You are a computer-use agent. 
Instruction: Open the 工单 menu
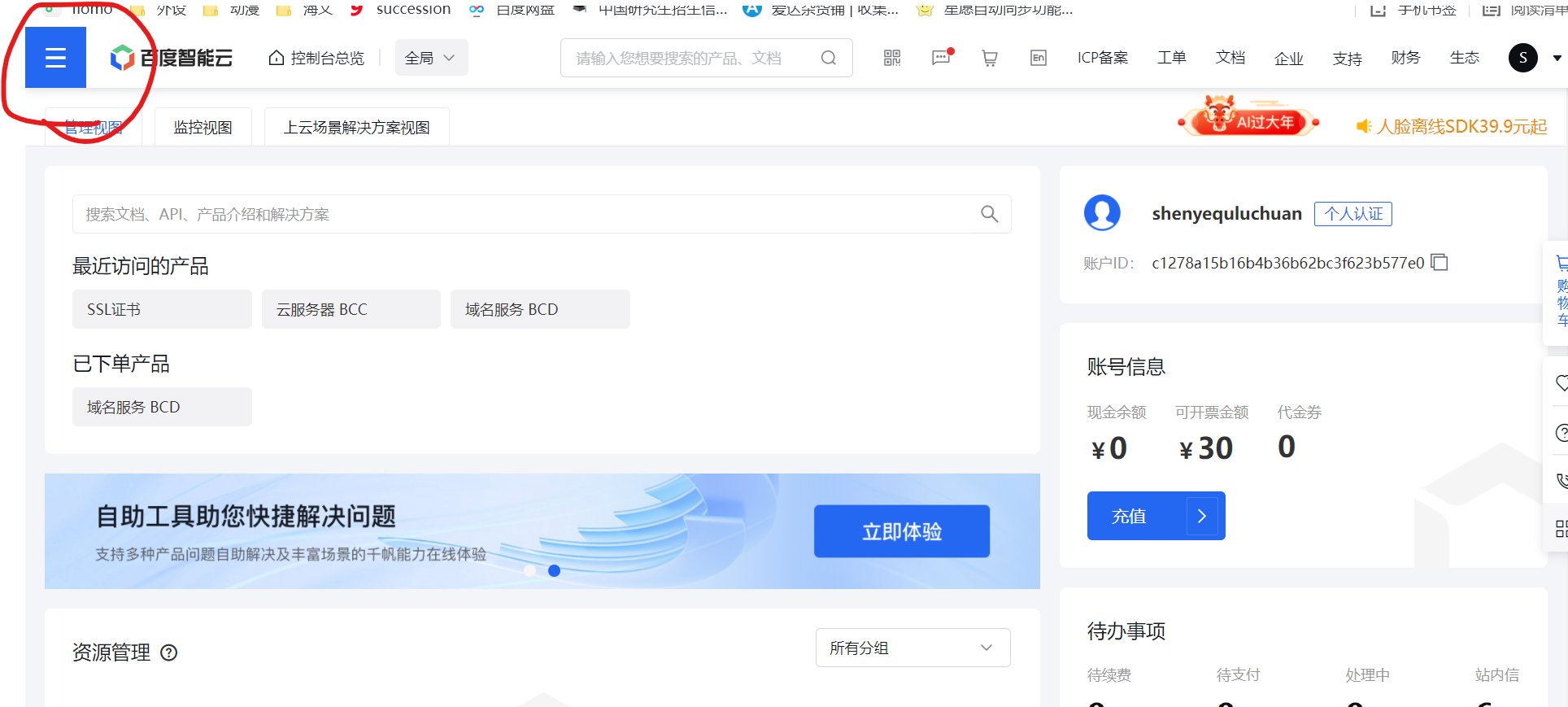(x=1172, y=58)
